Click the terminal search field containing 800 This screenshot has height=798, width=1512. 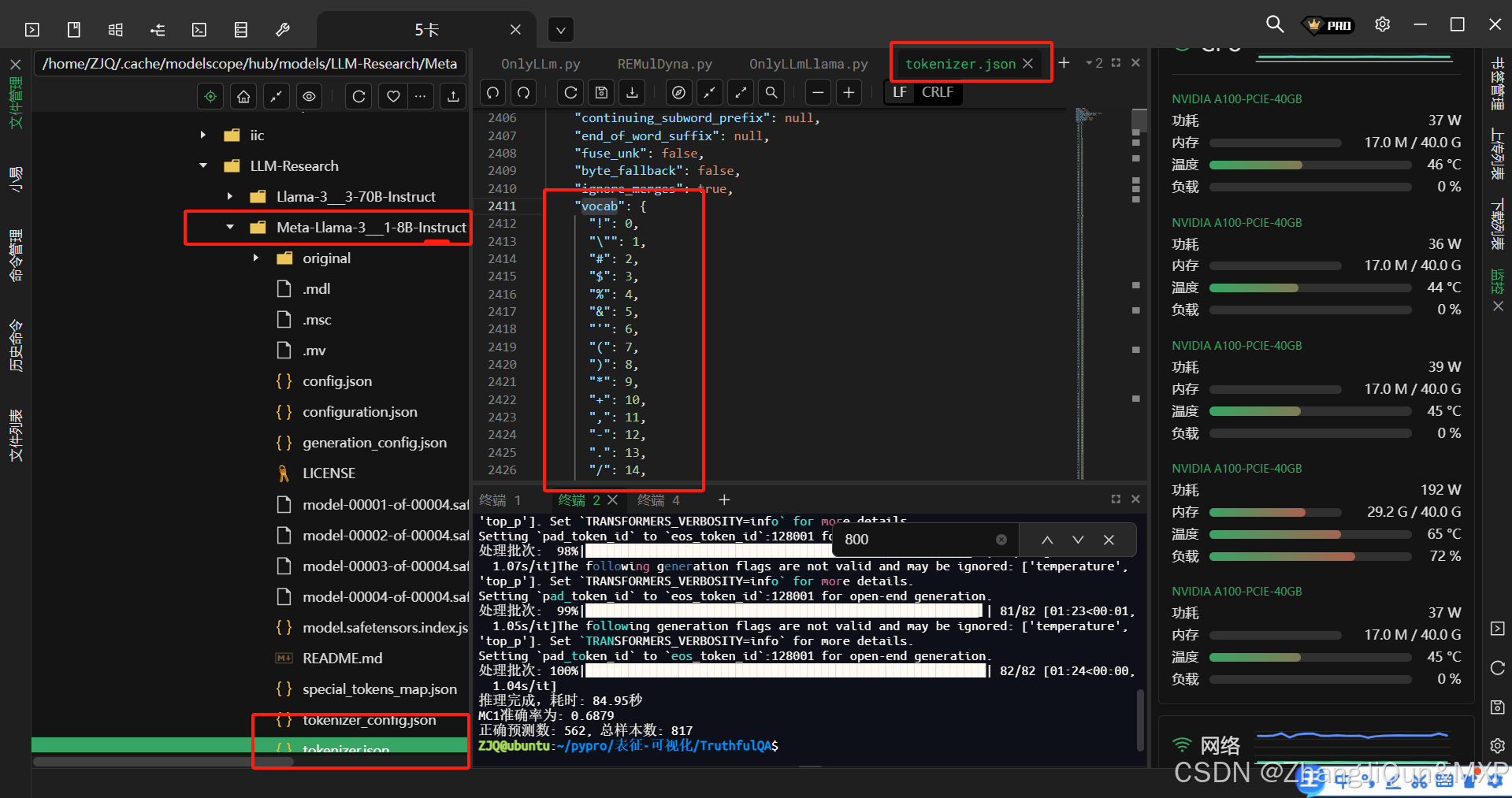916,540
